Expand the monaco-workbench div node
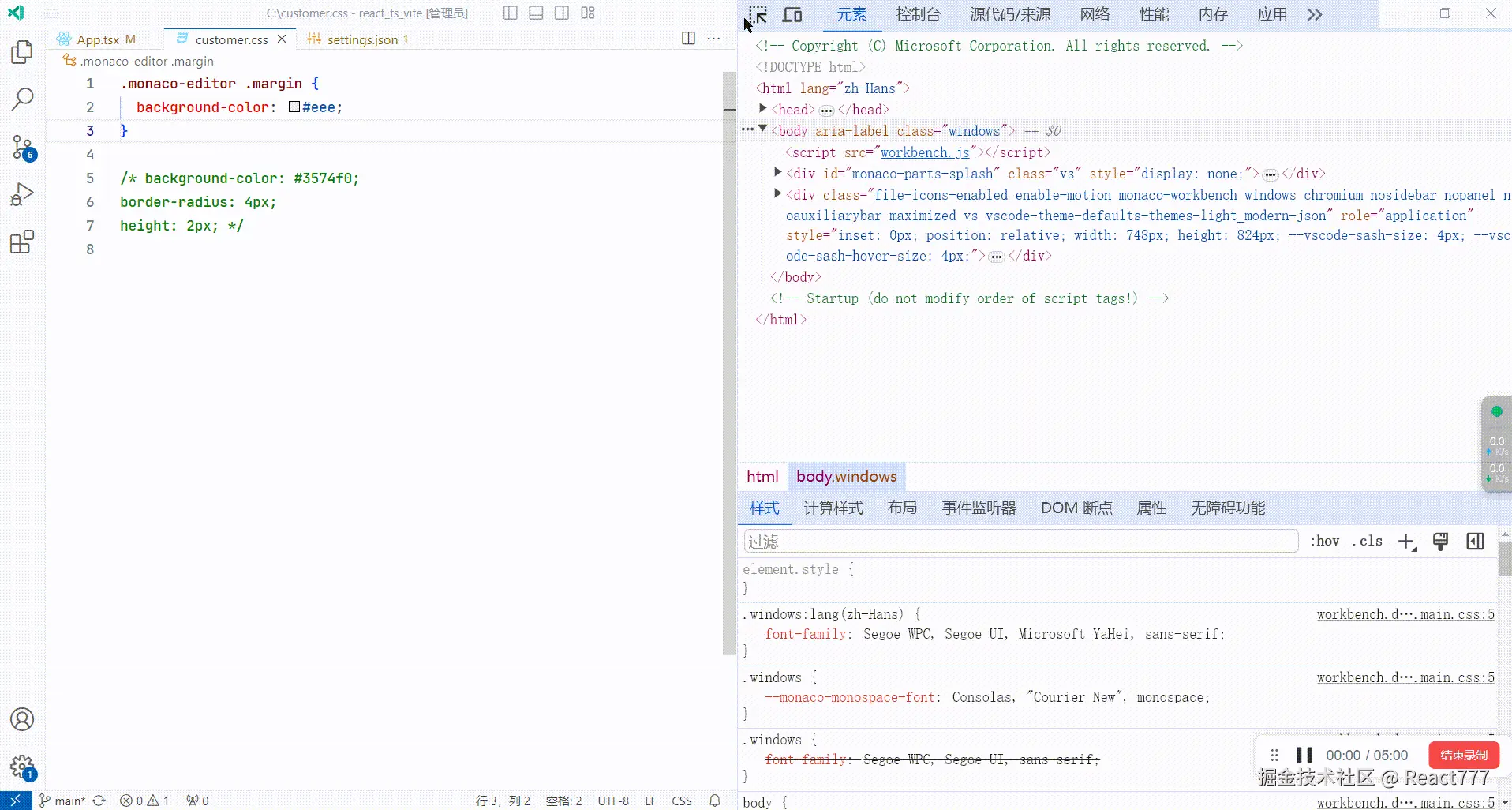This screenshot has width=1512, height=810. (x=778, y=193)
